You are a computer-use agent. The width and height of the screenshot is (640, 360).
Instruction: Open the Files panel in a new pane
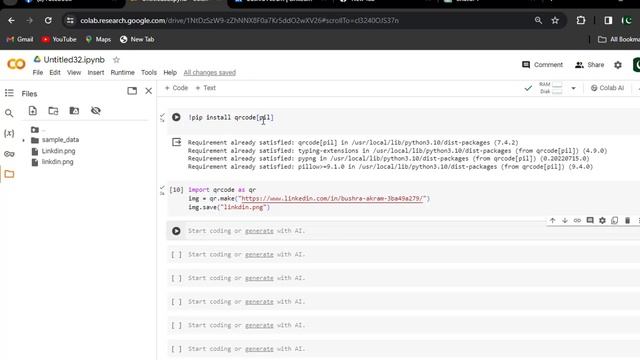pyautogui.click(x=132, y=91)
